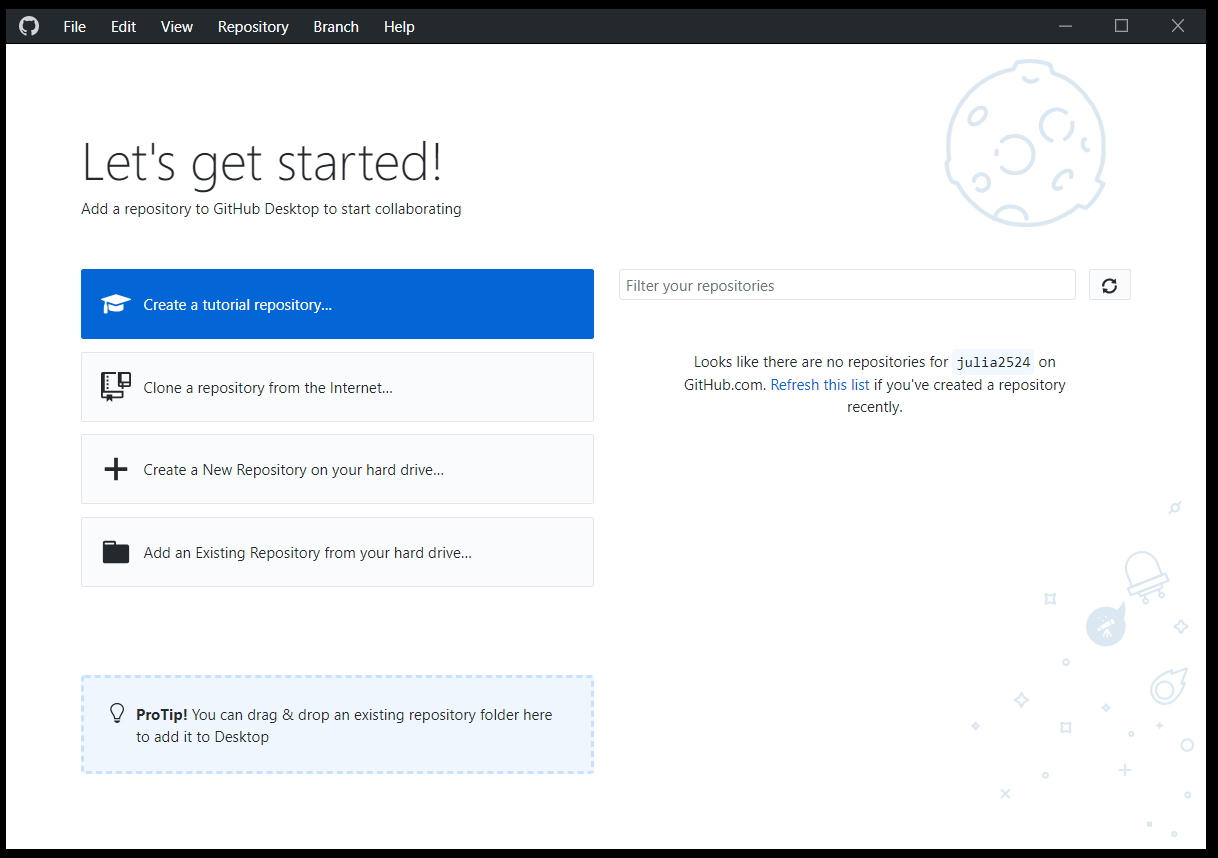Click the plus icon for new repository
This screenshot has width=1218, height=858.
tap(116, 469)
